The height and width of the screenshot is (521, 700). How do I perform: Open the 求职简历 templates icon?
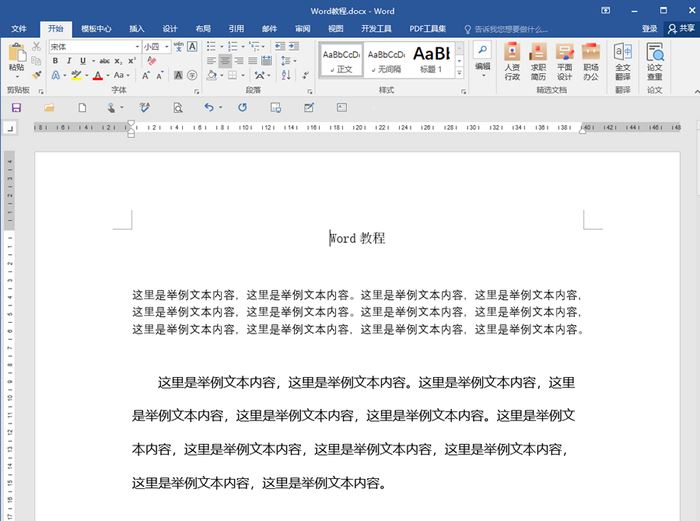538,62
